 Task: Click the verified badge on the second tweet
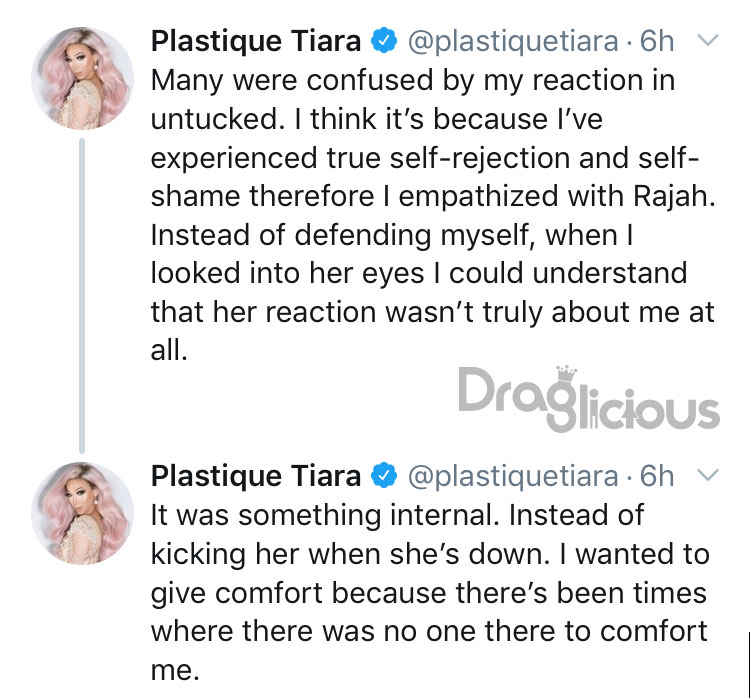coord(385,476)
